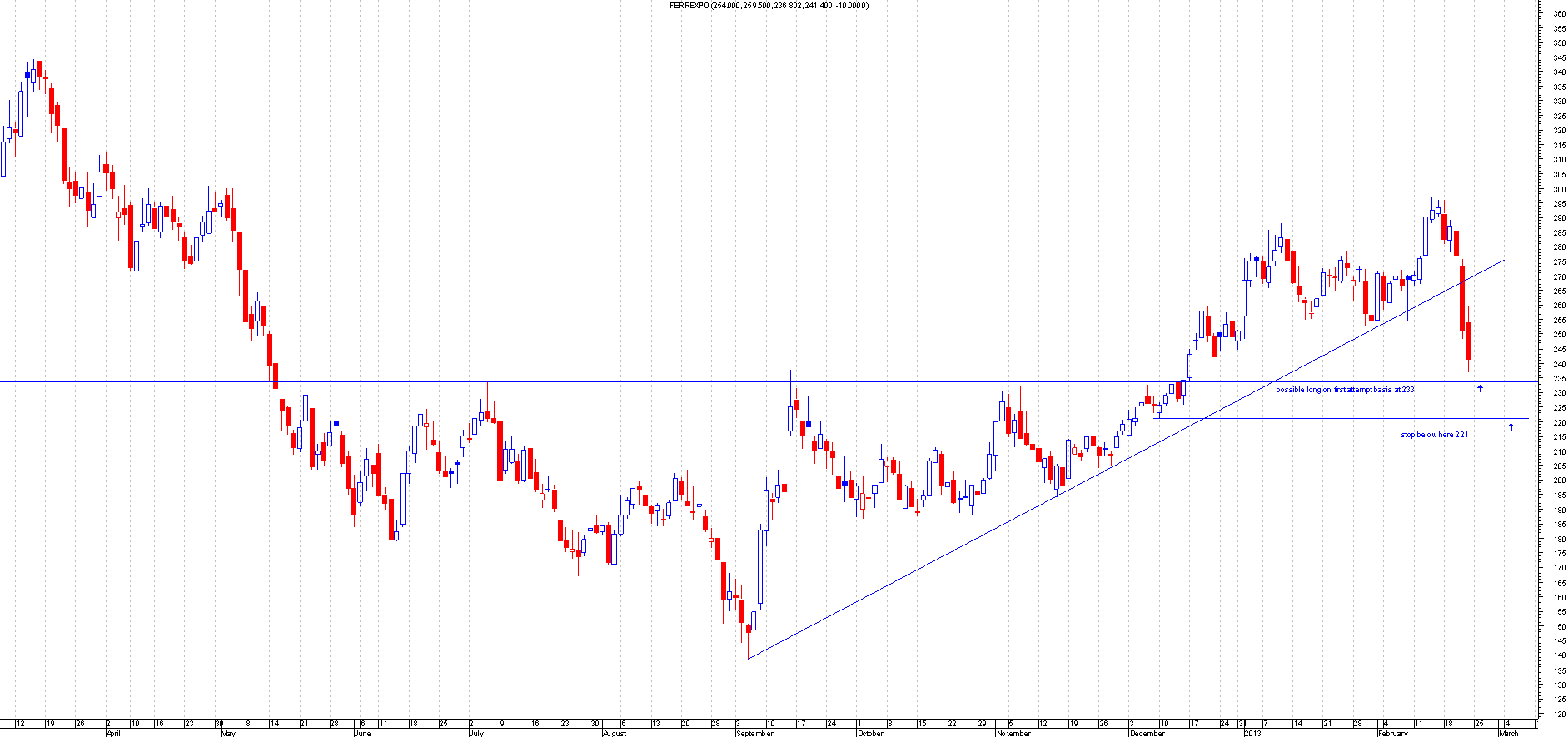Image resolution: width=1568 pixels, height=737 pixels.
Task: Click the November month label on the time axis
Action: click(1013, 734)
